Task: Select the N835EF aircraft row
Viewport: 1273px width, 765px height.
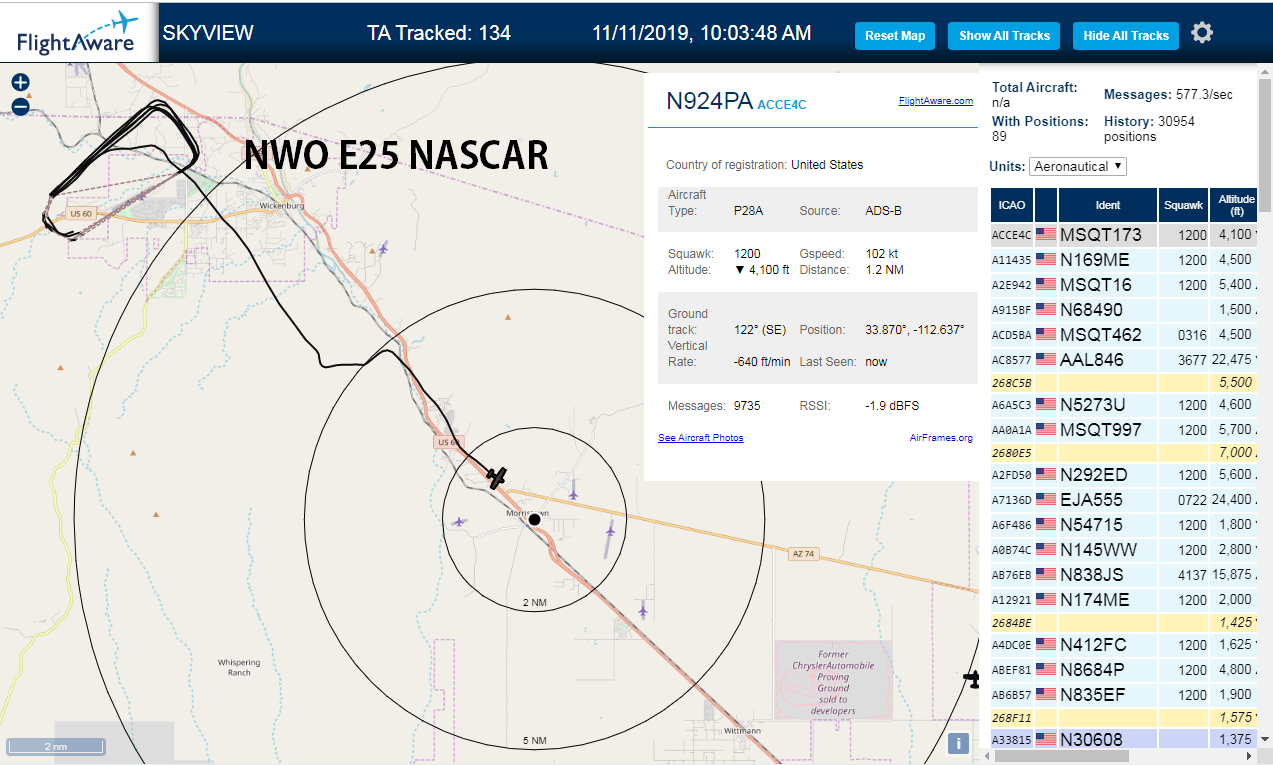Action: pyautogui.click(x=1123, y=695)
